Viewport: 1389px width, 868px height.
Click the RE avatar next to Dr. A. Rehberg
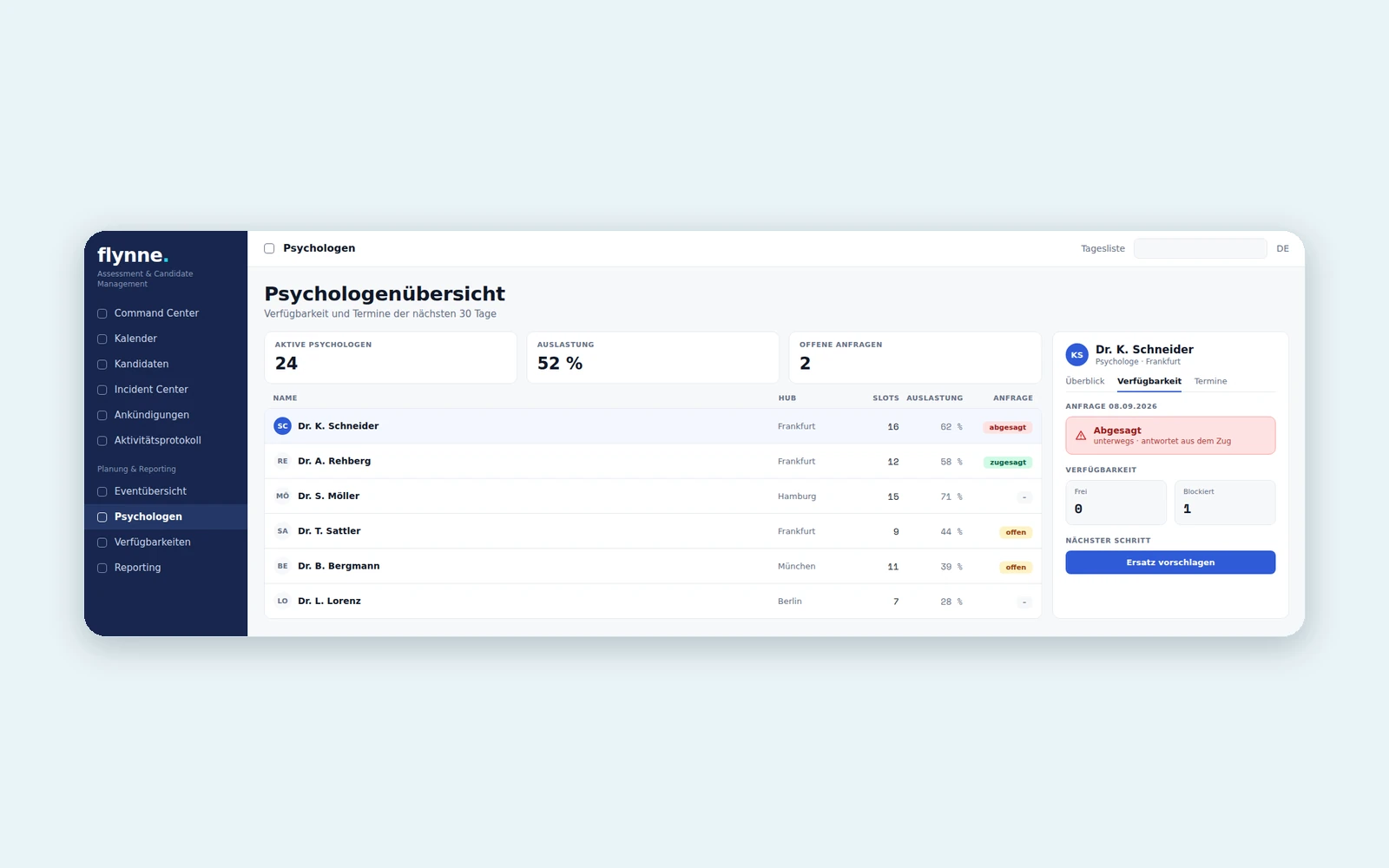[x=282, y=461]
